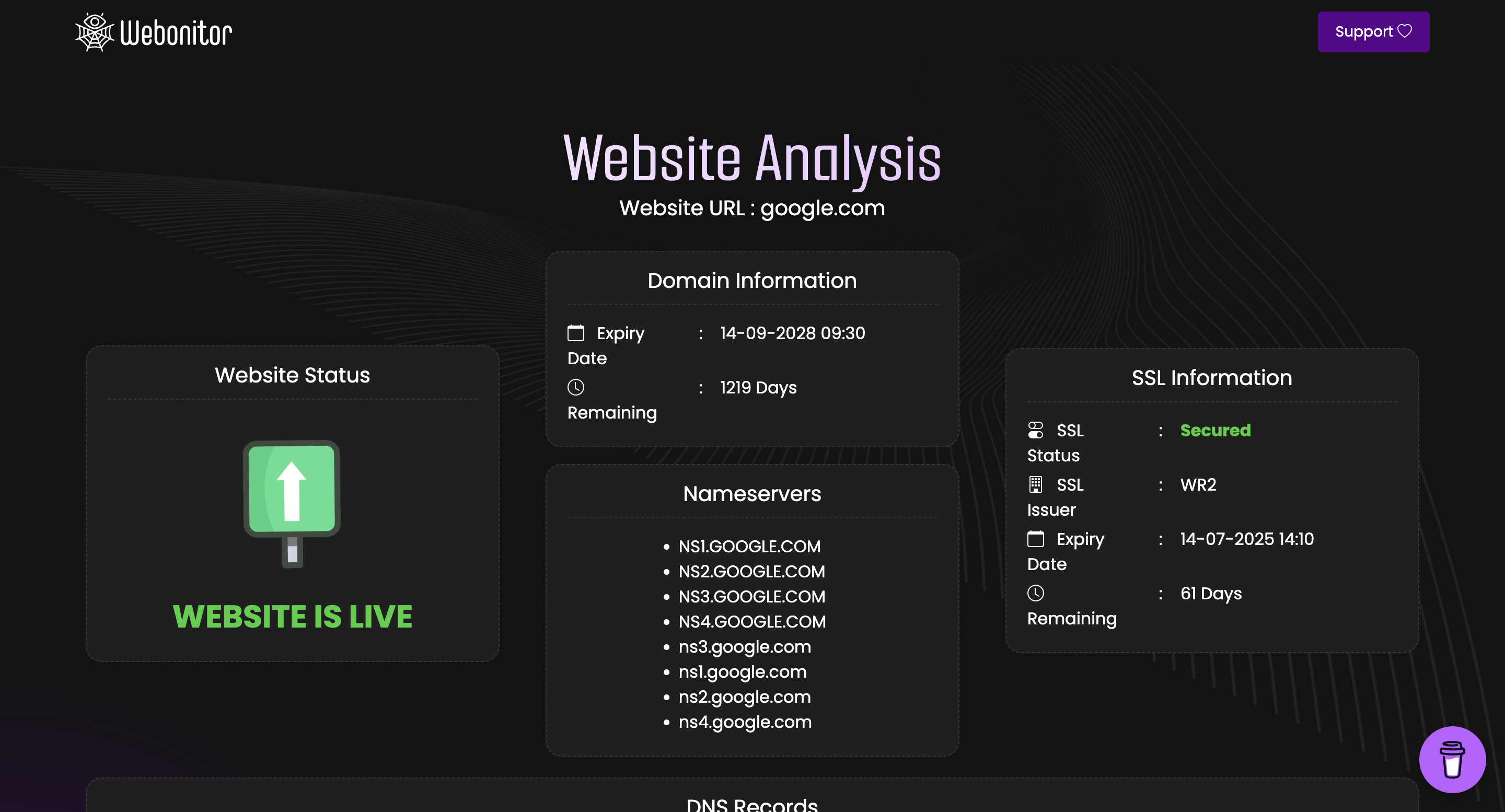Click the calendar icon beside SSL Expiry Date
The height and width of the screenshot is (812, 1505).
(1035, 539)
